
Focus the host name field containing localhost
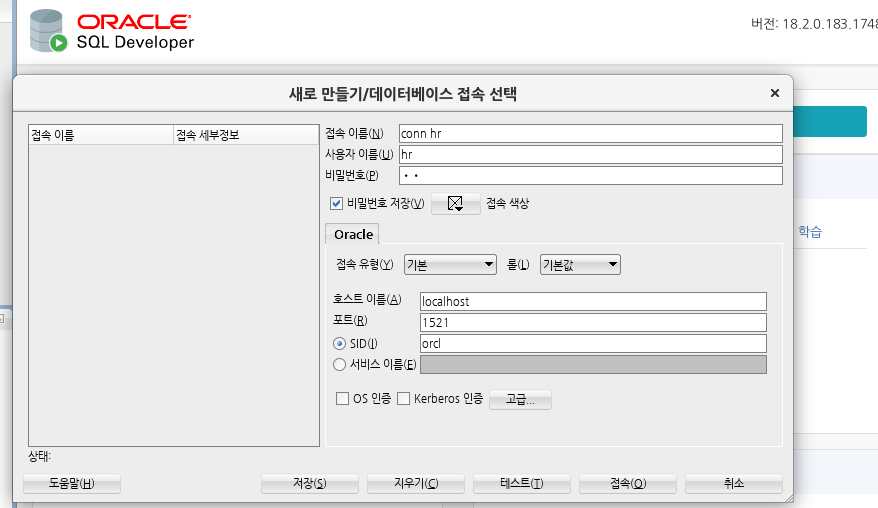coord(593,301)
